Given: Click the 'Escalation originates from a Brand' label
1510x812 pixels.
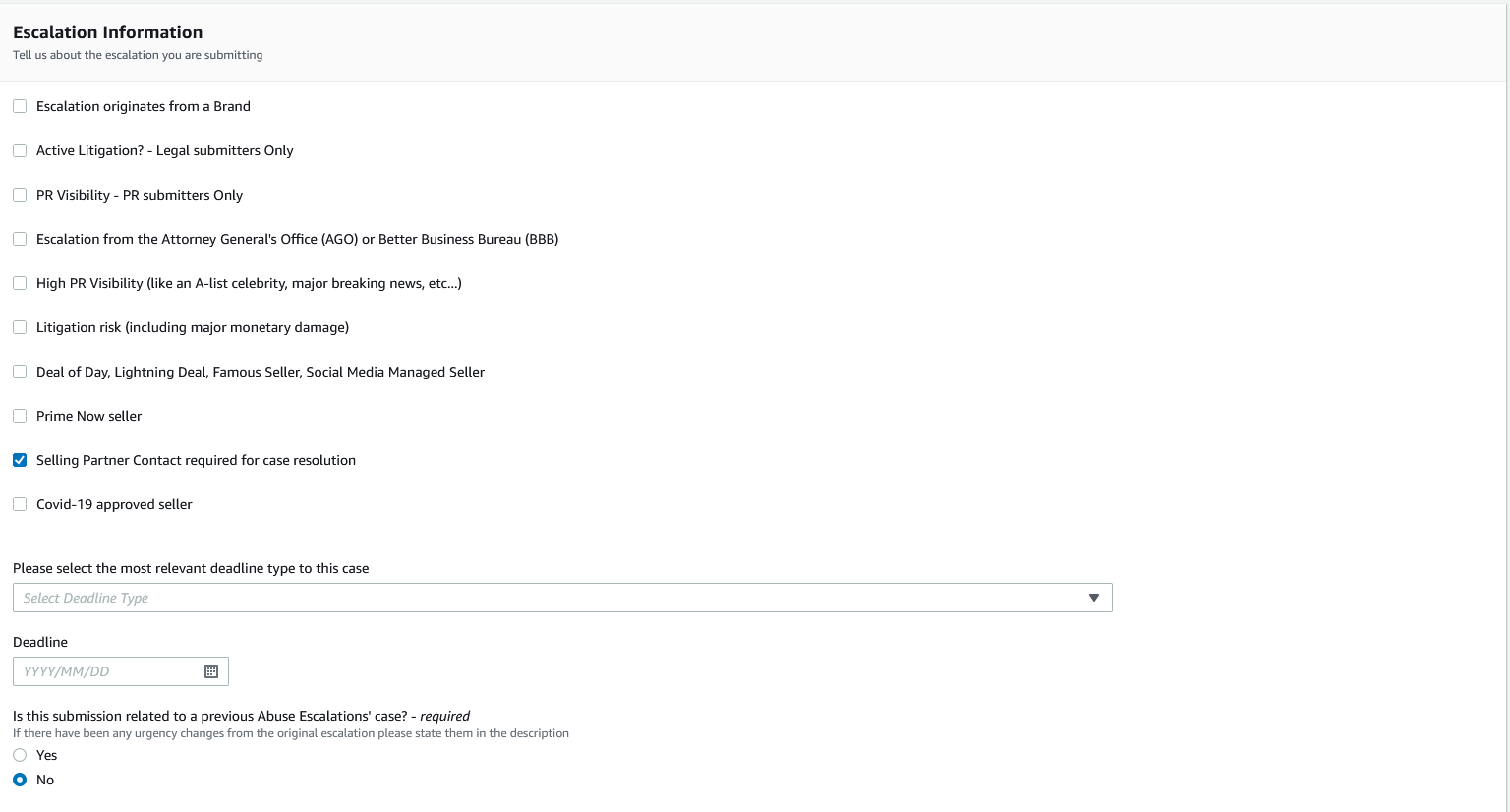Looking at the screenshot, I should (143, 106).
